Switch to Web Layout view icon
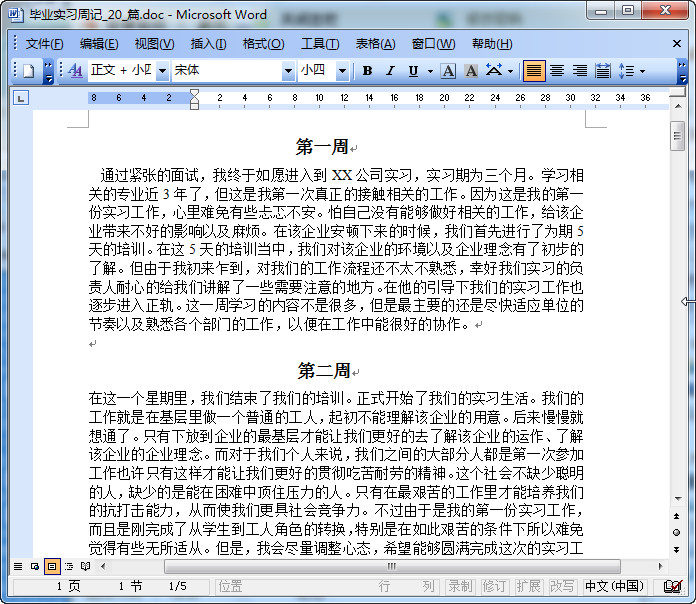Viewport: 696px width, 604px height. coord(35,566)
